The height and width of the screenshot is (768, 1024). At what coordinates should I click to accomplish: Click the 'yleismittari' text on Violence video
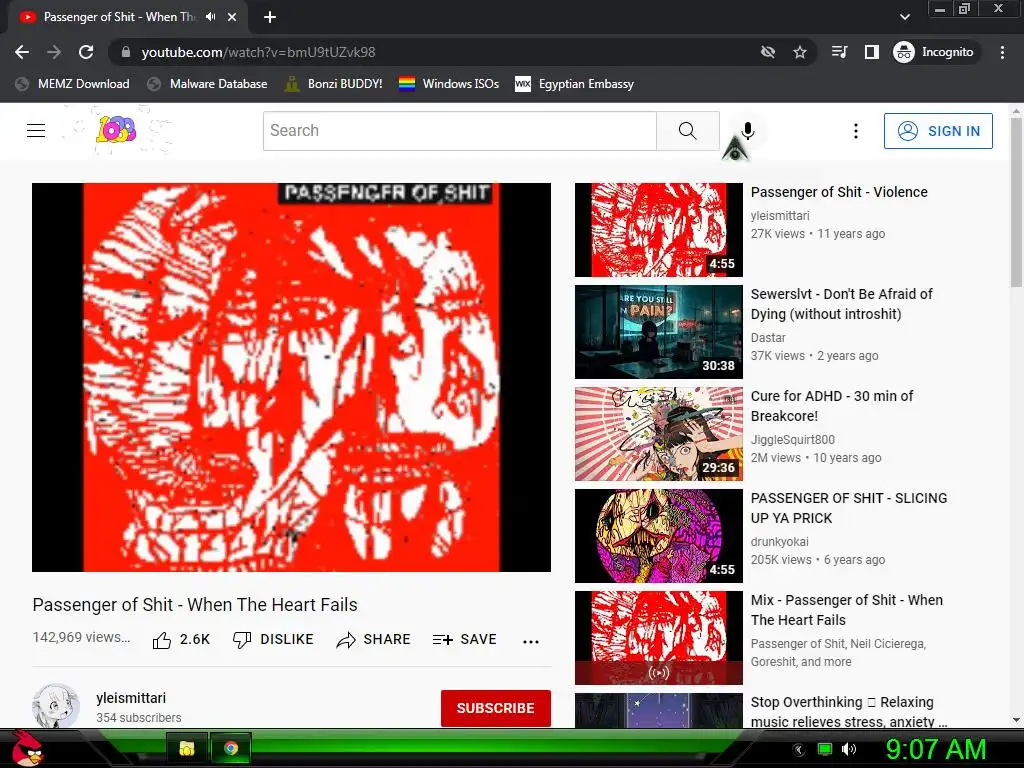coord(780,216)
